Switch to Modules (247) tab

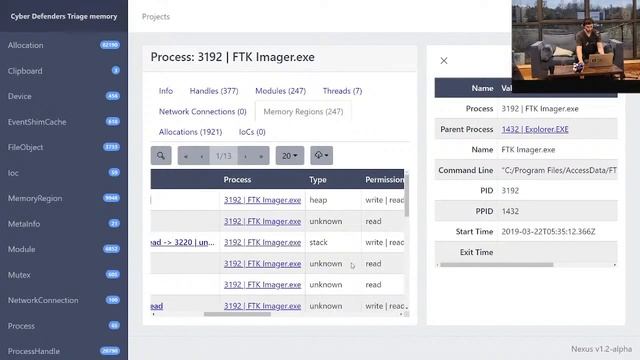pyautogui.click(x=280, y=91)
